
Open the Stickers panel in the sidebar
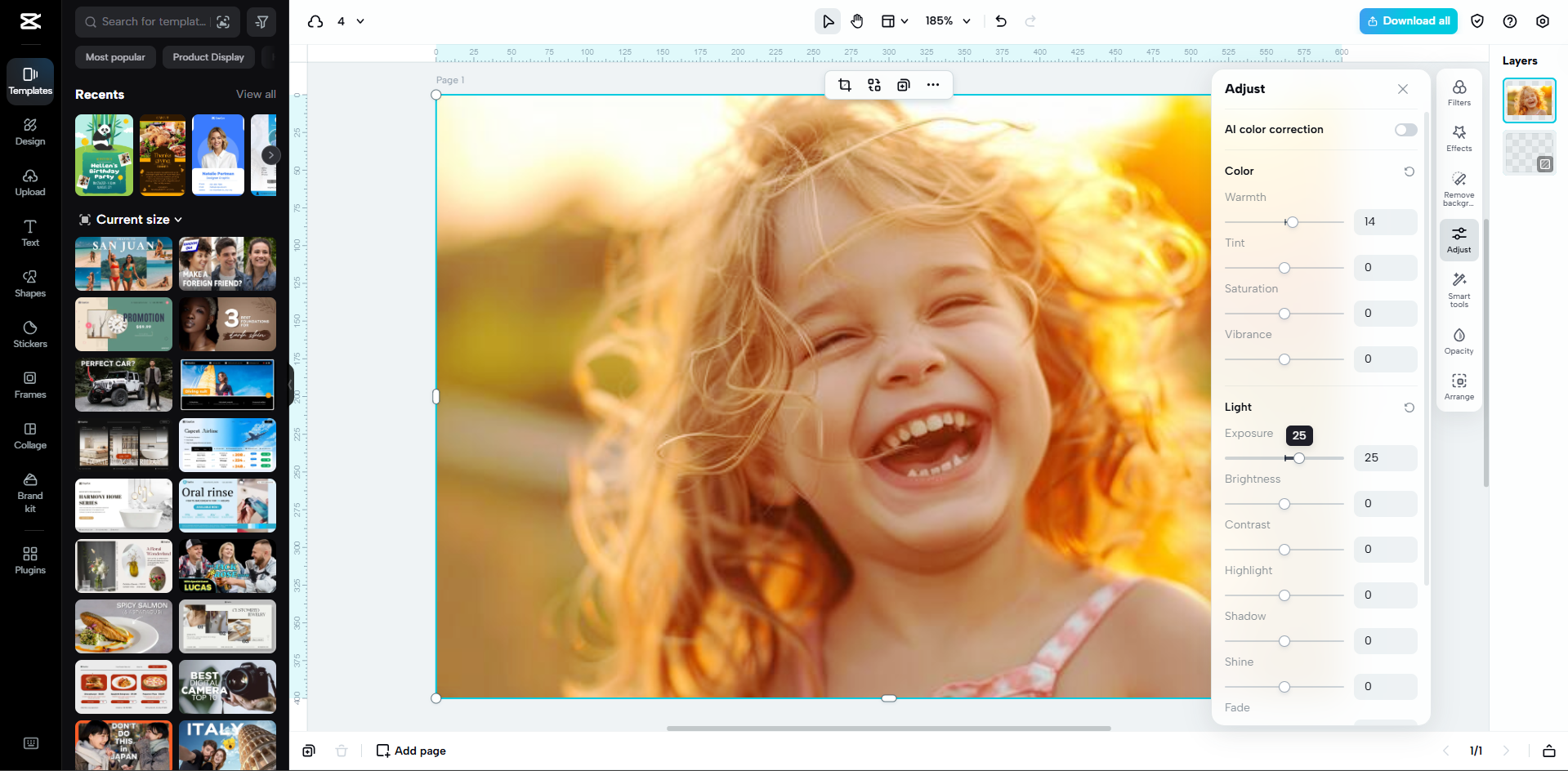tap(29, 335)
